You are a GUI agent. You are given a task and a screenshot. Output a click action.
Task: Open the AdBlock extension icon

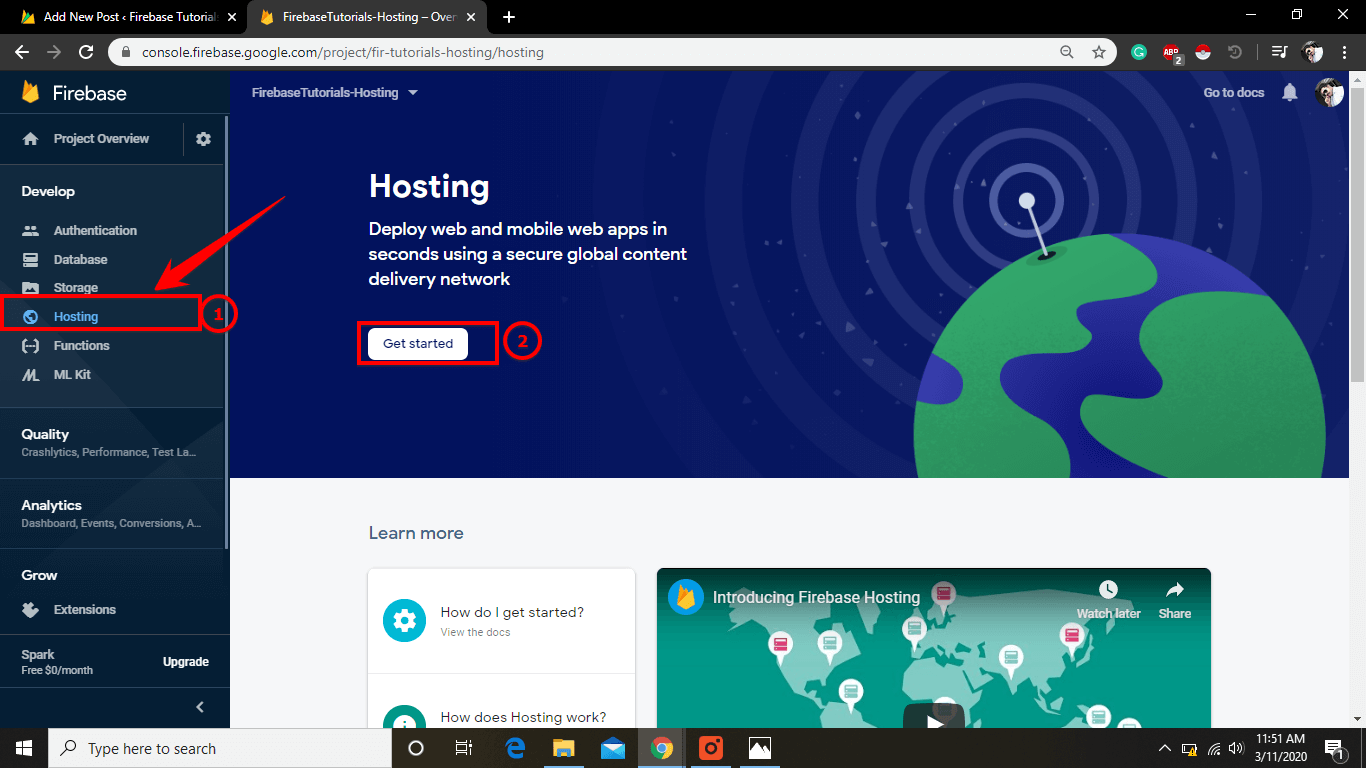coord(1172,53)
